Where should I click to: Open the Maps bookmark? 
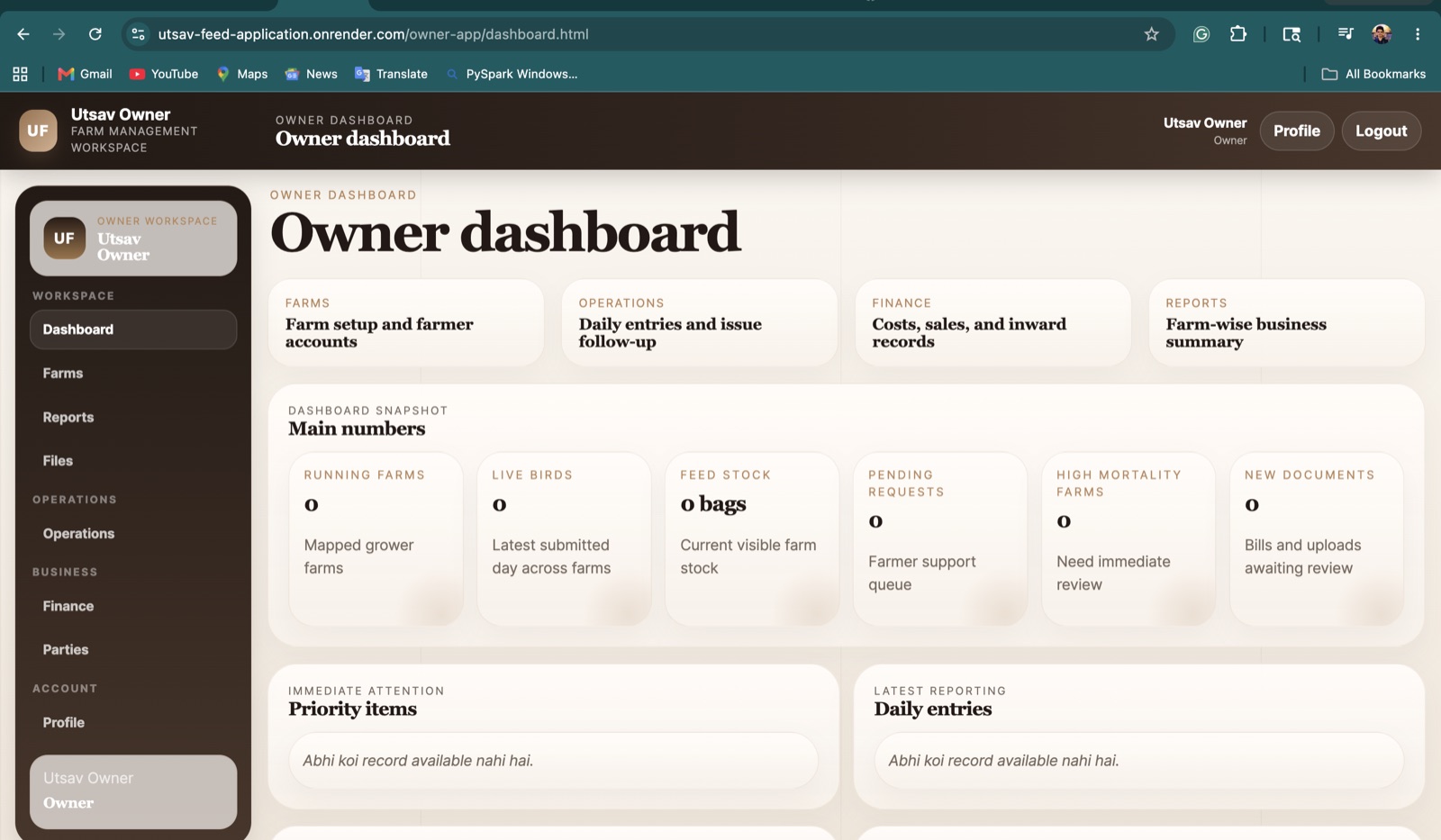(242, 74)
